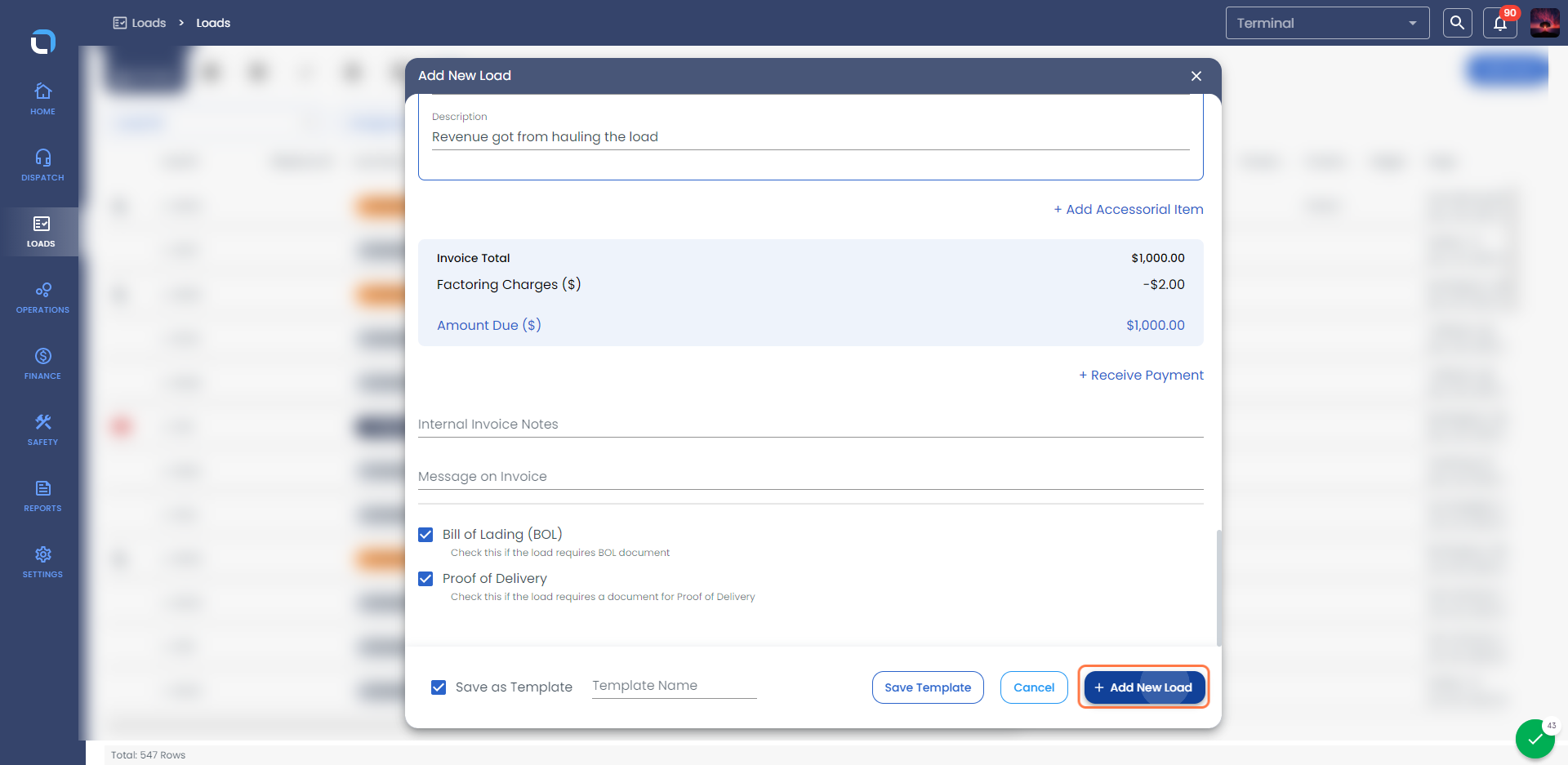Click the Loads breadcrumb icon in header
The width and height of the screenshot is (1568, 765).
(x=120, y=23)
